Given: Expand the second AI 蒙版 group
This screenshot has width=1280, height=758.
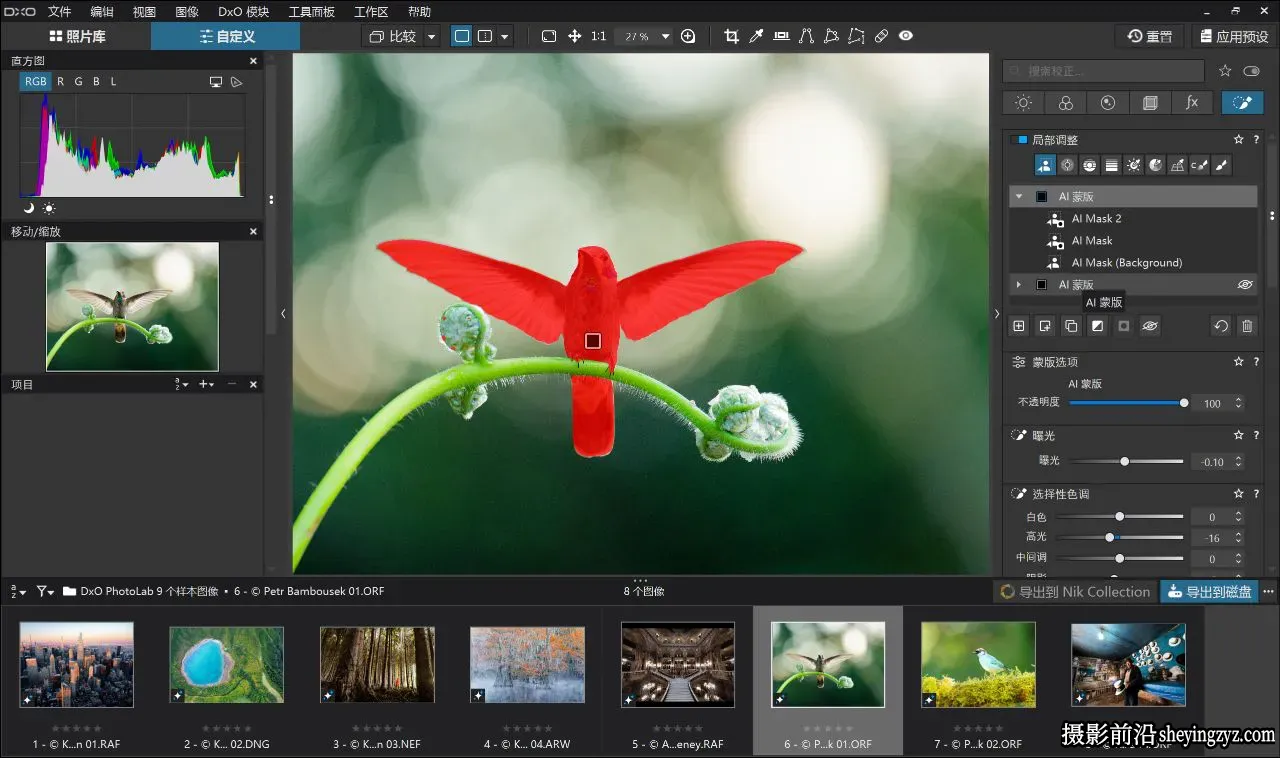Looking at the screenshot, I should (x=1019, y=285).
